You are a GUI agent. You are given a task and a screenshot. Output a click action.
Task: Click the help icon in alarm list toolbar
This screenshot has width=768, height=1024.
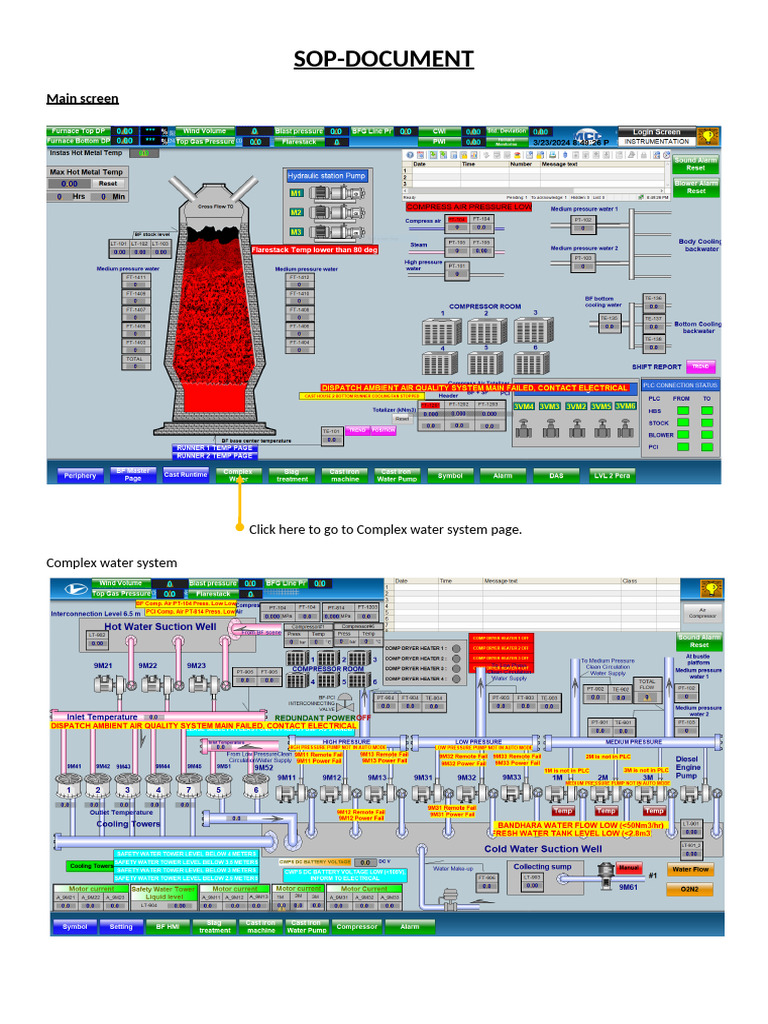pos(410,155)
